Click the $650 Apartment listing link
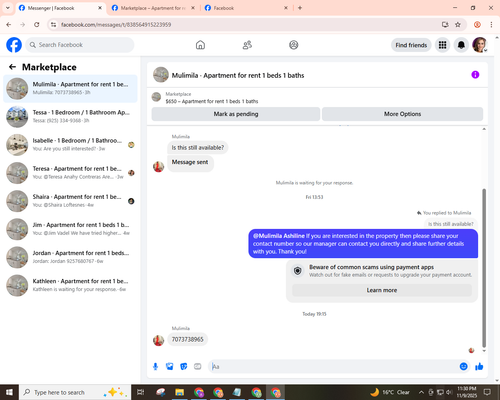 pyautogui.click(x=212, y=101)
